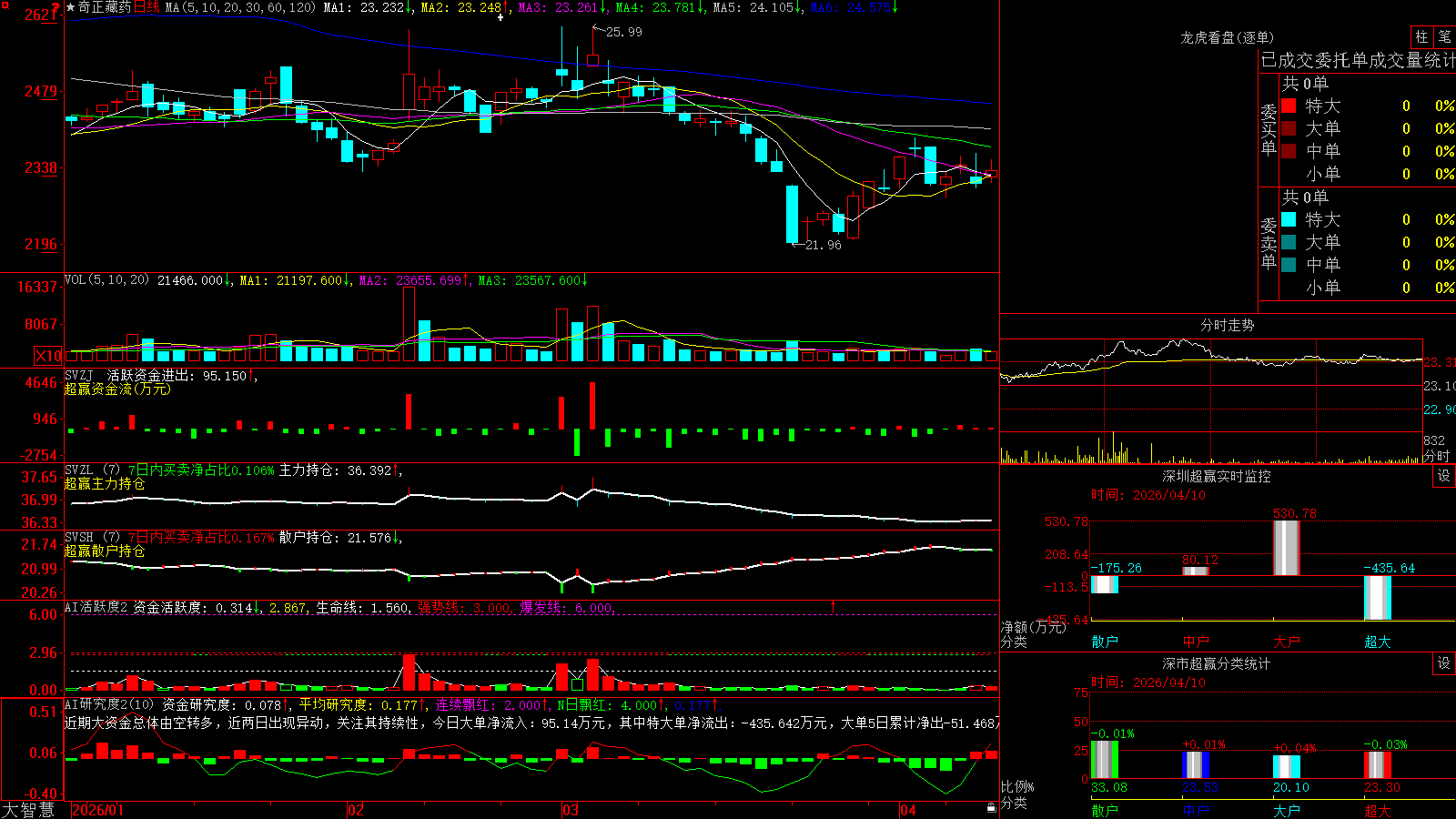Click the star icon beside 奇正藏药
1456x819 pixels.
pos(71,7)
